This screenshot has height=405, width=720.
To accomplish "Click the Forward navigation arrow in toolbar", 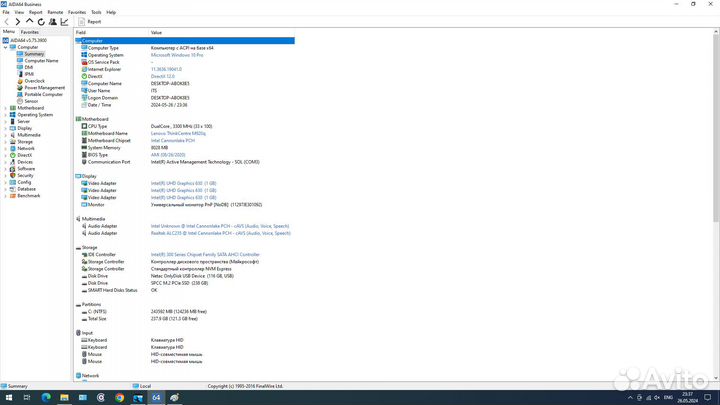I will point(17,22).
